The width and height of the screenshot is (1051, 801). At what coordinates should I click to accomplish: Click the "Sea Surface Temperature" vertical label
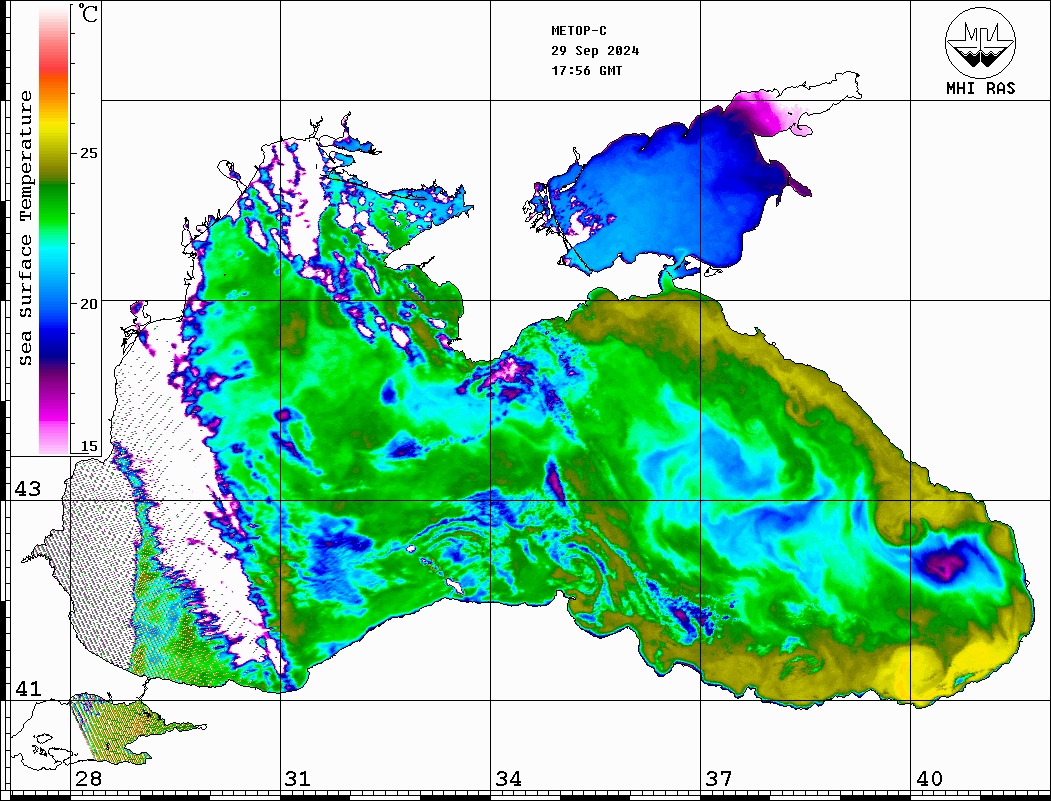[25, 228]
